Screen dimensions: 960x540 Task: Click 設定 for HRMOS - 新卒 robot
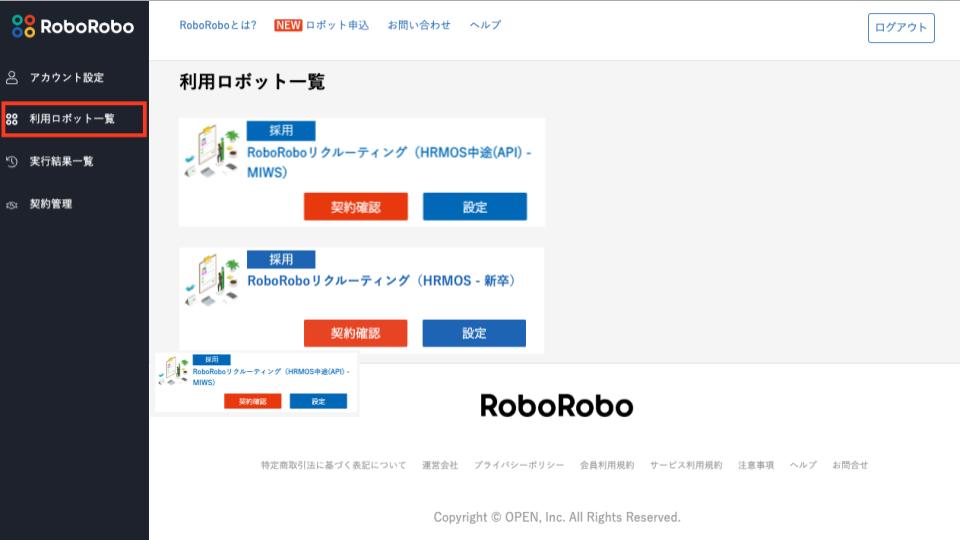coord(474,333)
